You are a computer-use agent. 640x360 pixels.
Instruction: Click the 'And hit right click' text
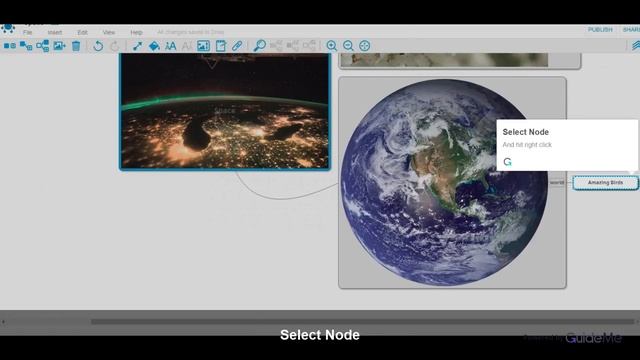pyautogui.click(x=527, y=145)
